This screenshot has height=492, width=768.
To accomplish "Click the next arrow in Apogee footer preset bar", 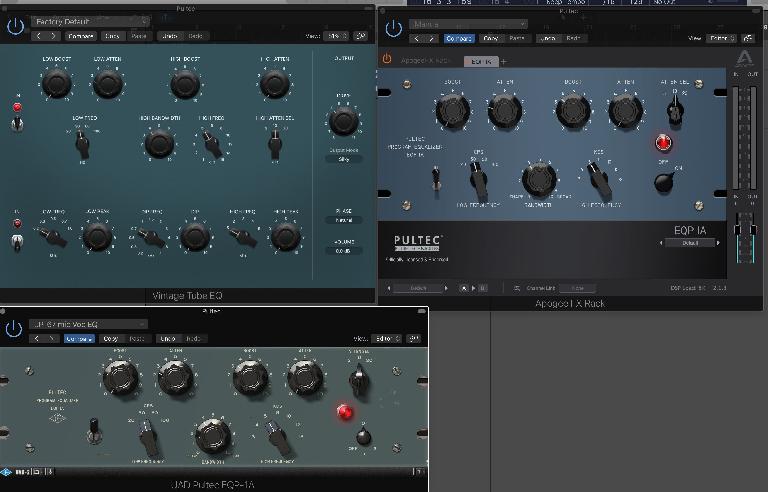I will click(446, 288).
